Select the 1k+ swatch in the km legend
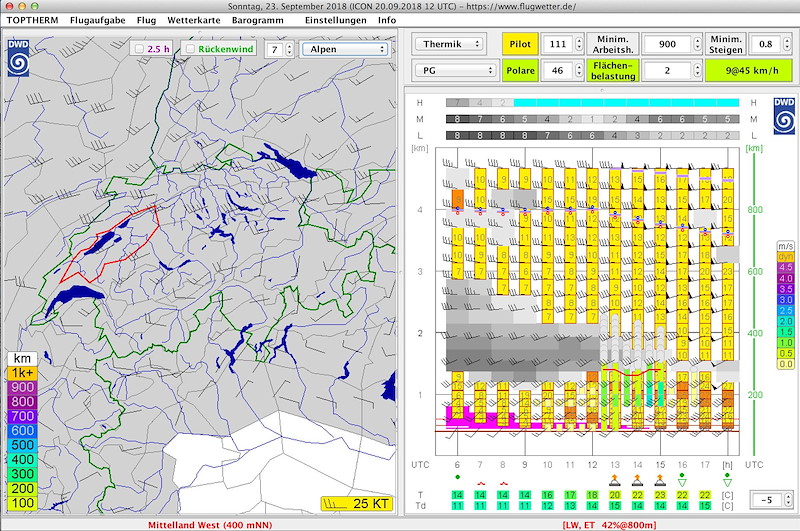800x531 pixels. (x=22, y=373)
